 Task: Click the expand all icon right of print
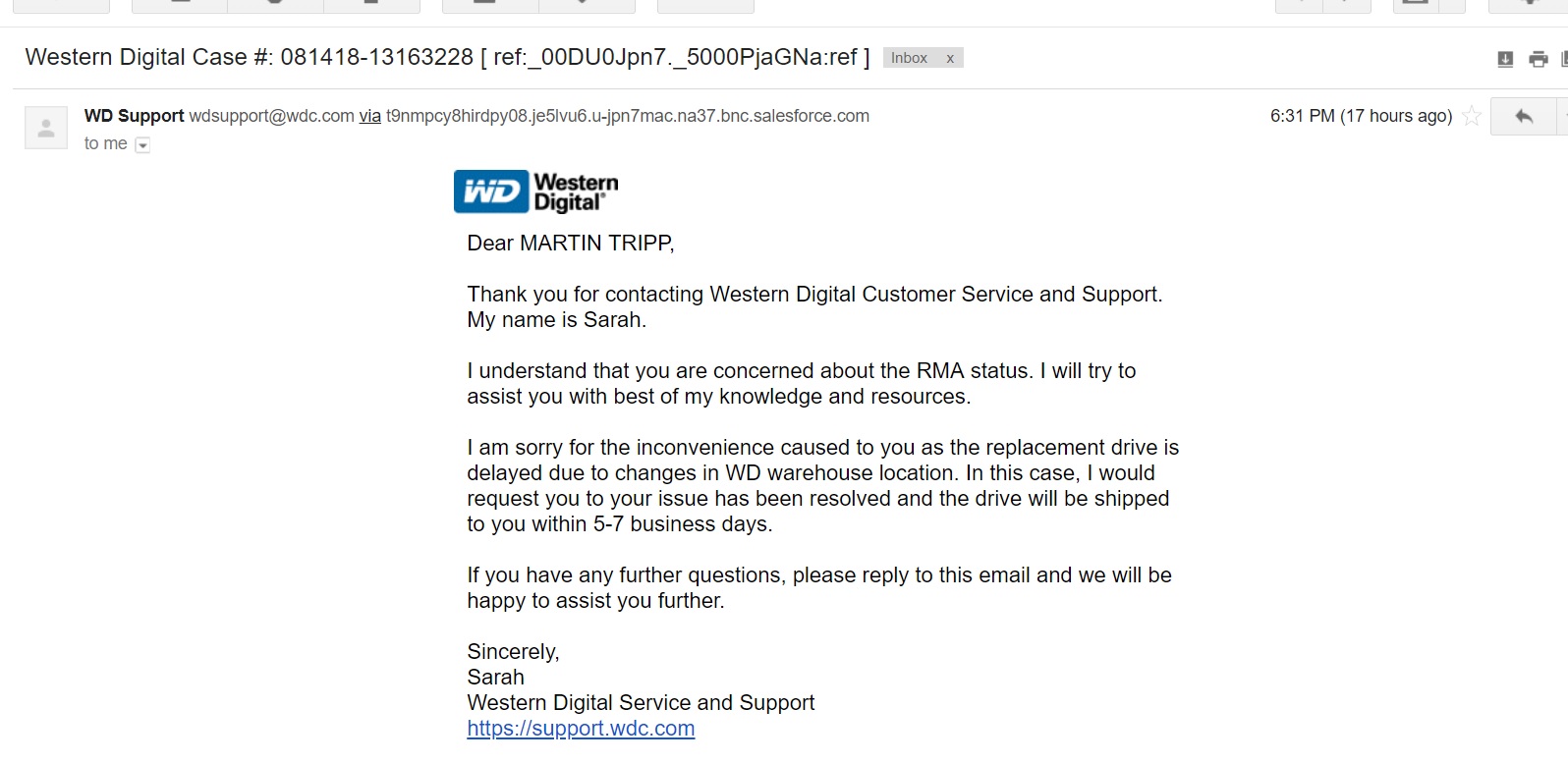(x=1564, y=59)
